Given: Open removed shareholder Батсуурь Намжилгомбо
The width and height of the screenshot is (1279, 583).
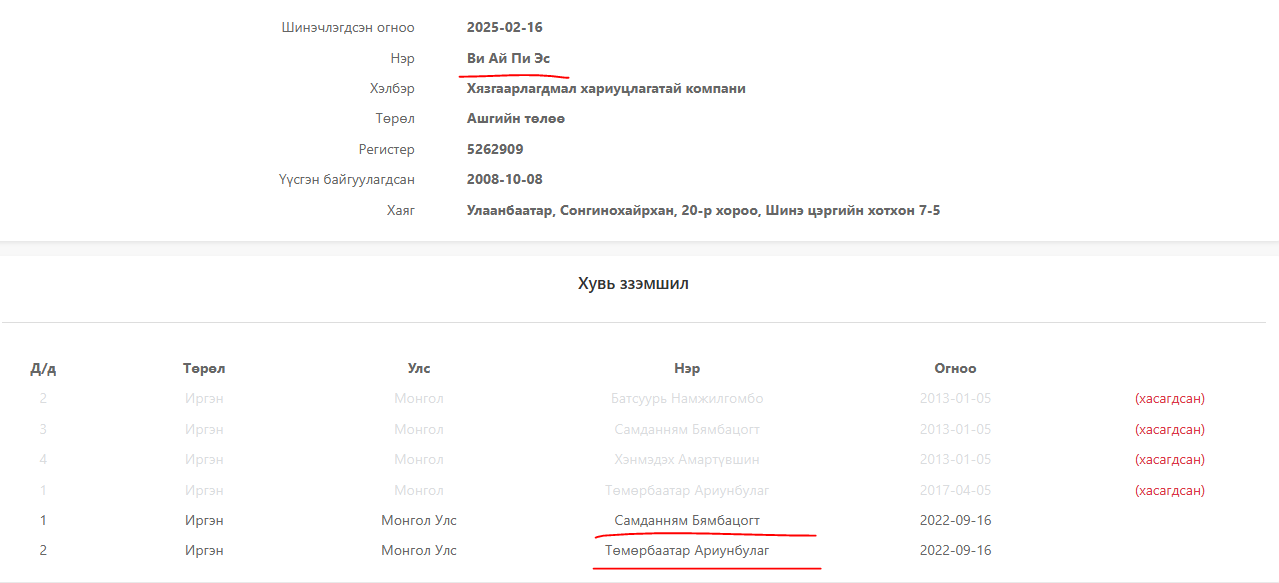Looking at the screenshot, I should (x=687, y=398).
